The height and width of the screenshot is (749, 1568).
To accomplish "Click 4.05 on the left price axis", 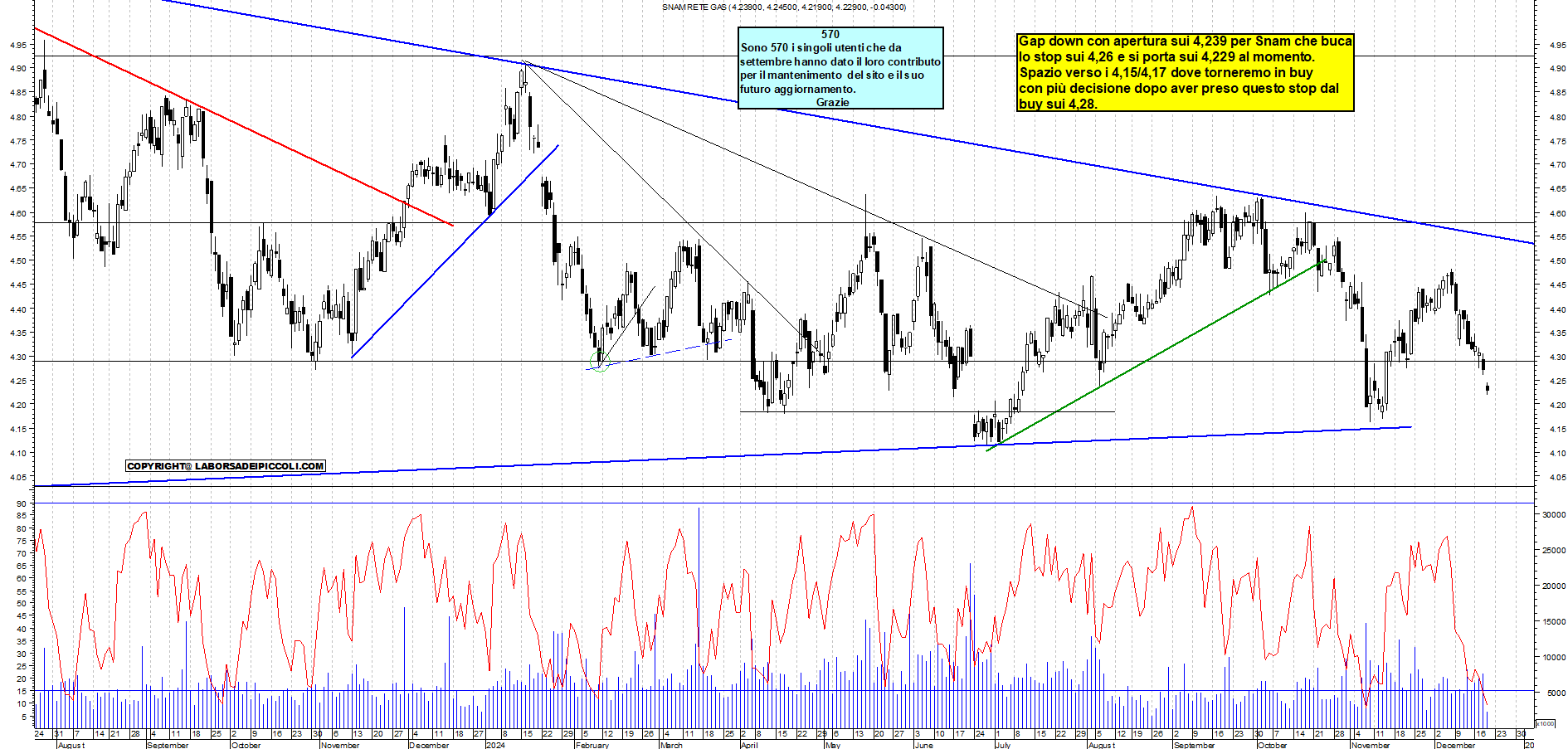I will pos(17,477).
